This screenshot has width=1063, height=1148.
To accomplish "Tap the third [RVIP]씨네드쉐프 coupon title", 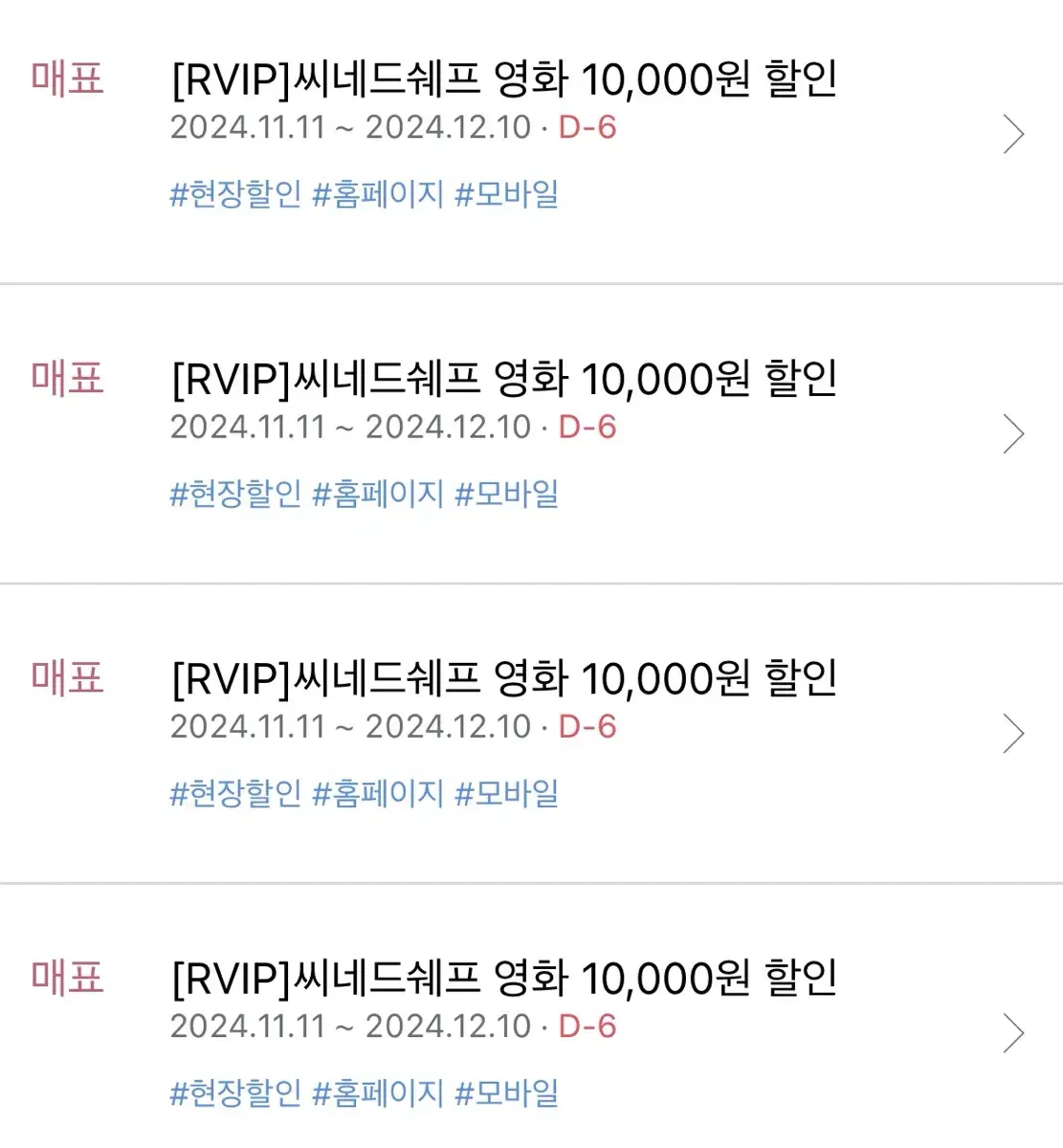I will 504,677.
